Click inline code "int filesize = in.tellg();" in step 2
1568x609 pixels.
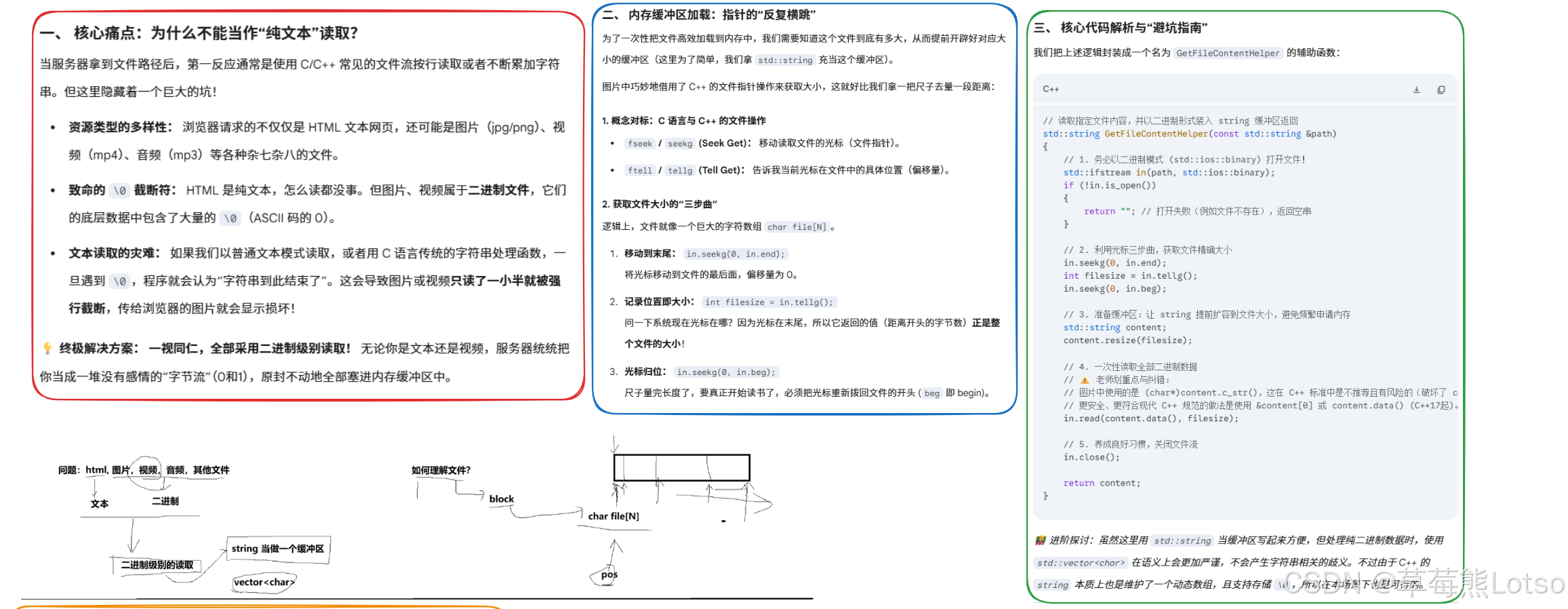coord(769,302)
